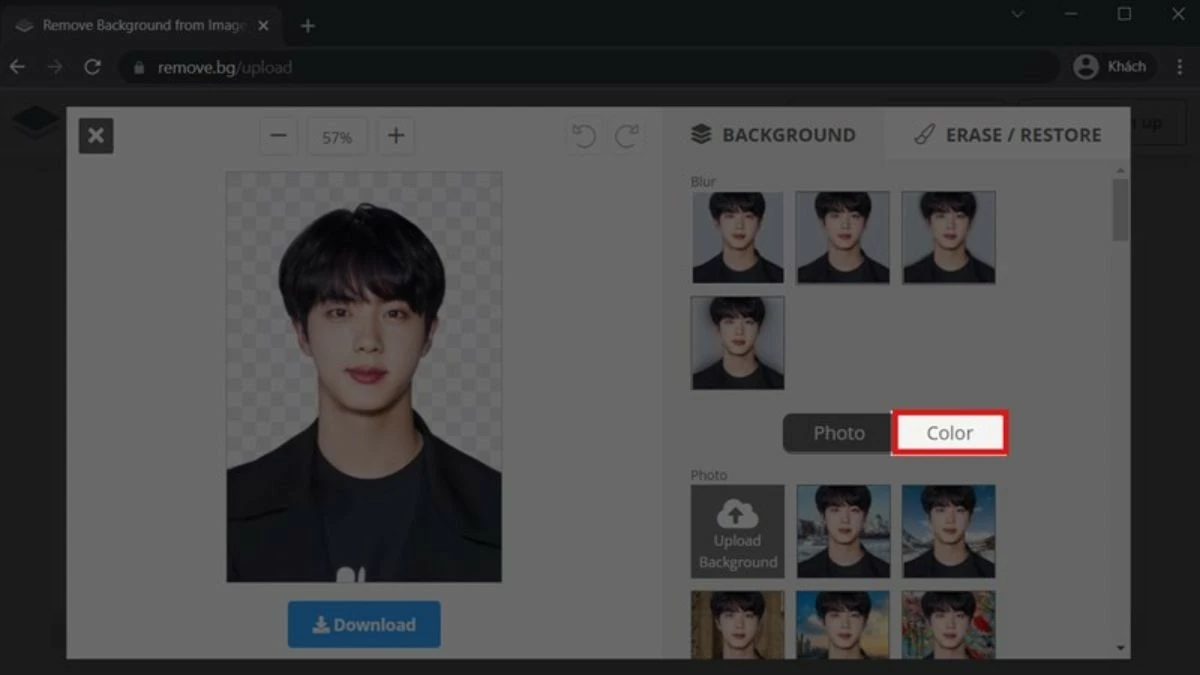Open the Upload Background tile

pos(737,531)
